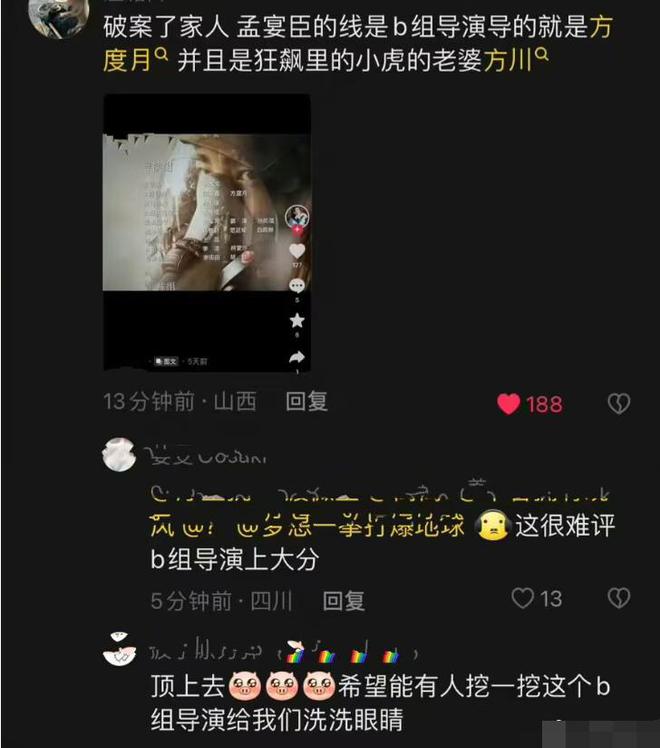Screen dimensions: 660x748
Task: Reply to the 13分钟前 山西 comment
Action: (307, 401)
